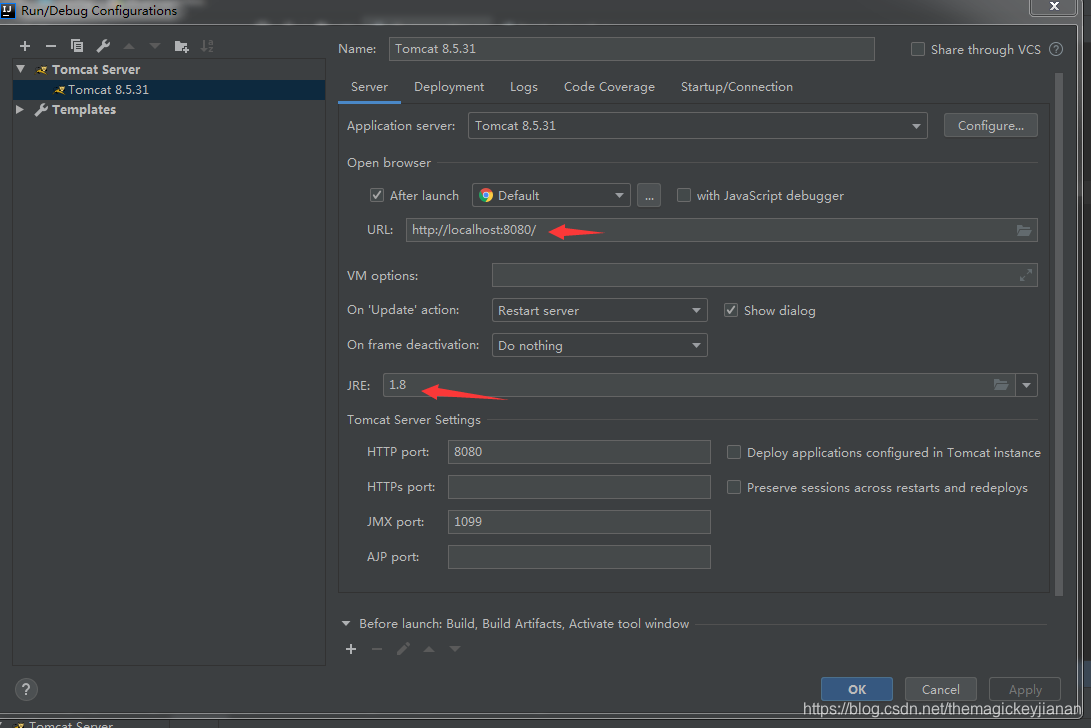This screenshot has height=728, width=1091.
Task: Browse for JRE path with the folder icon
Action: (x=1001, y=385)
